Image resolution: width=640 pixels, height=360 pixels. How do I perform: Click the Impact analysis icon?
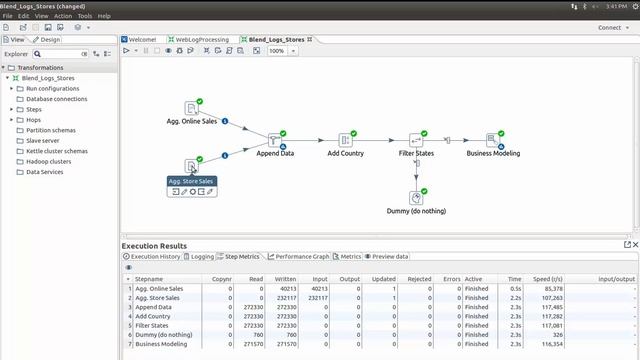click(218, 51)
